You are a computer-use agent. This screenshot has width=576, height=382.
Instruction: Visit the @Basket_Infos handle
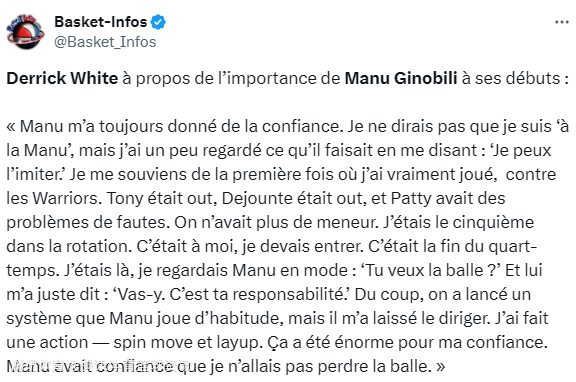[105, 42]
